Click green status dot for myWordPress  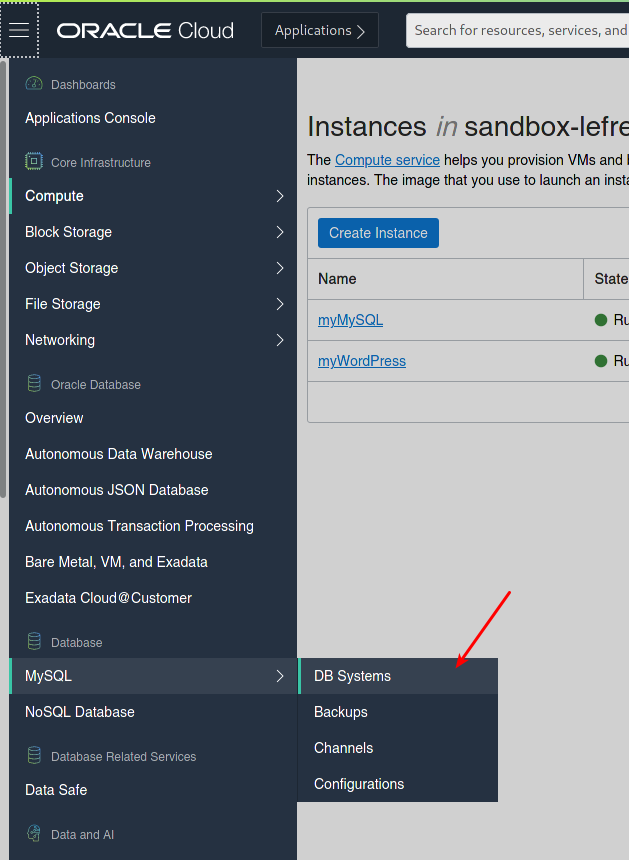pyautogui.click(x=600, y=361)
